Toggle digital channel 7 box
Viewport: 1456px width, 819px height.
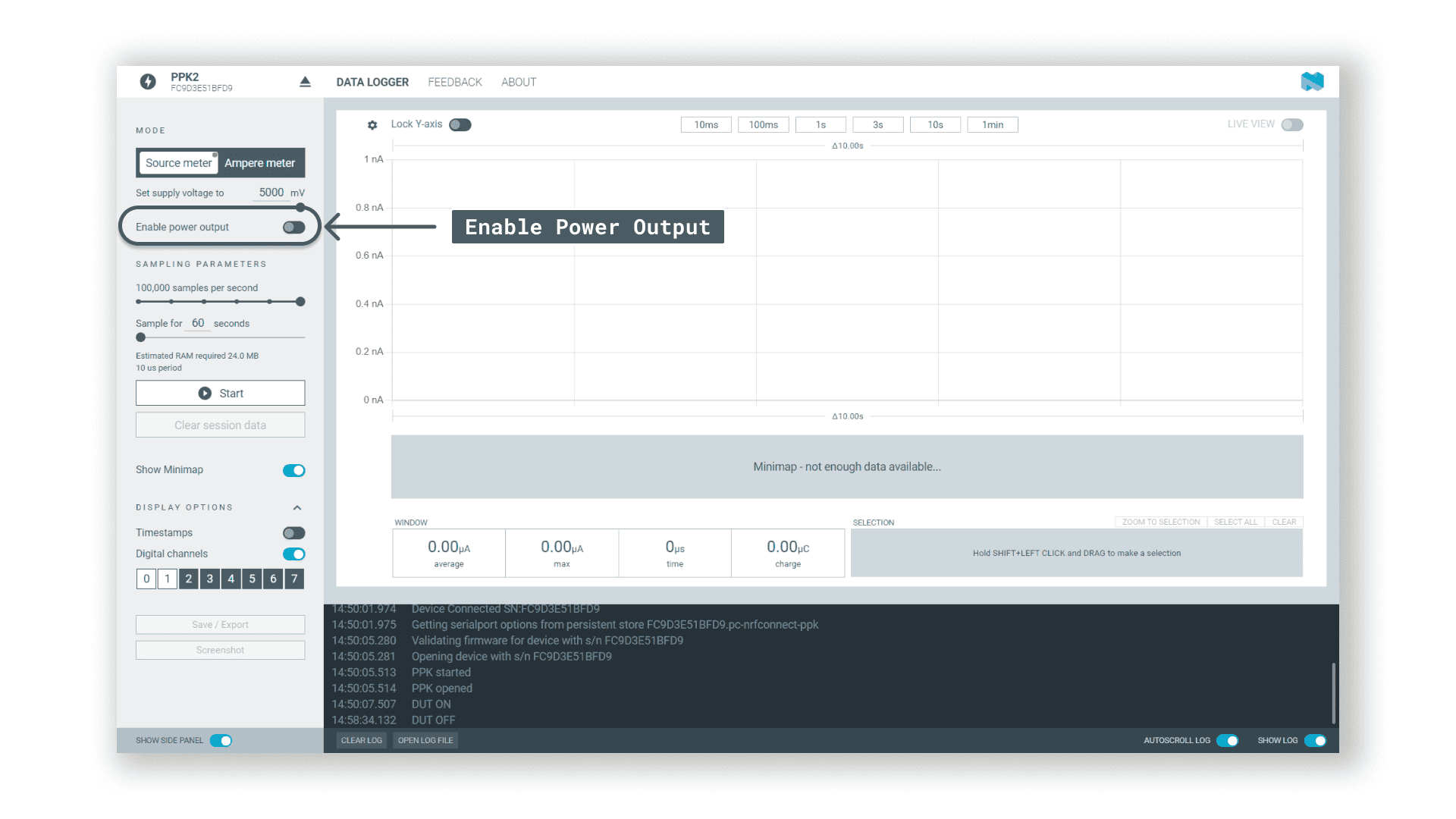tap(294, 579)
